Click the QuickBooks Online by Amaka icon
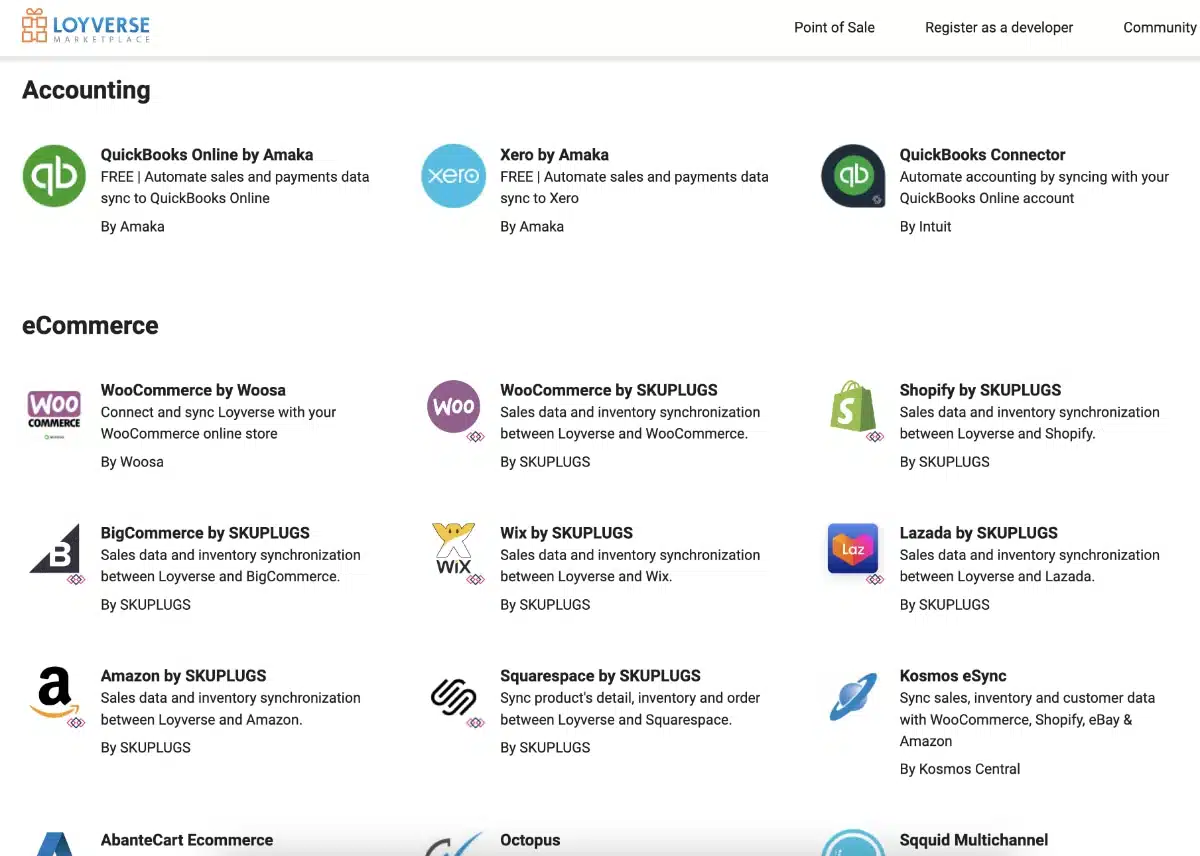Viewport: 1200px width, 856px height. click(x=54, y=176)
